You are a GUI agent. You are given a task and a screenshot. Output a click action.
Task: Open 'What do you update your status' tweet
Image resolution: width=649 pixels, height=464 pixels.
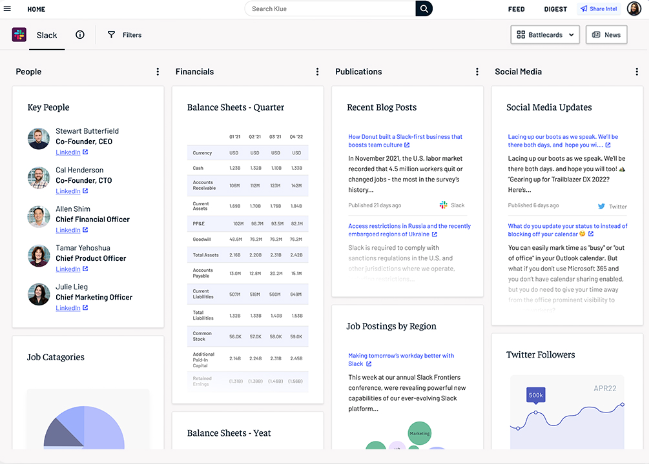pos(567,230)
